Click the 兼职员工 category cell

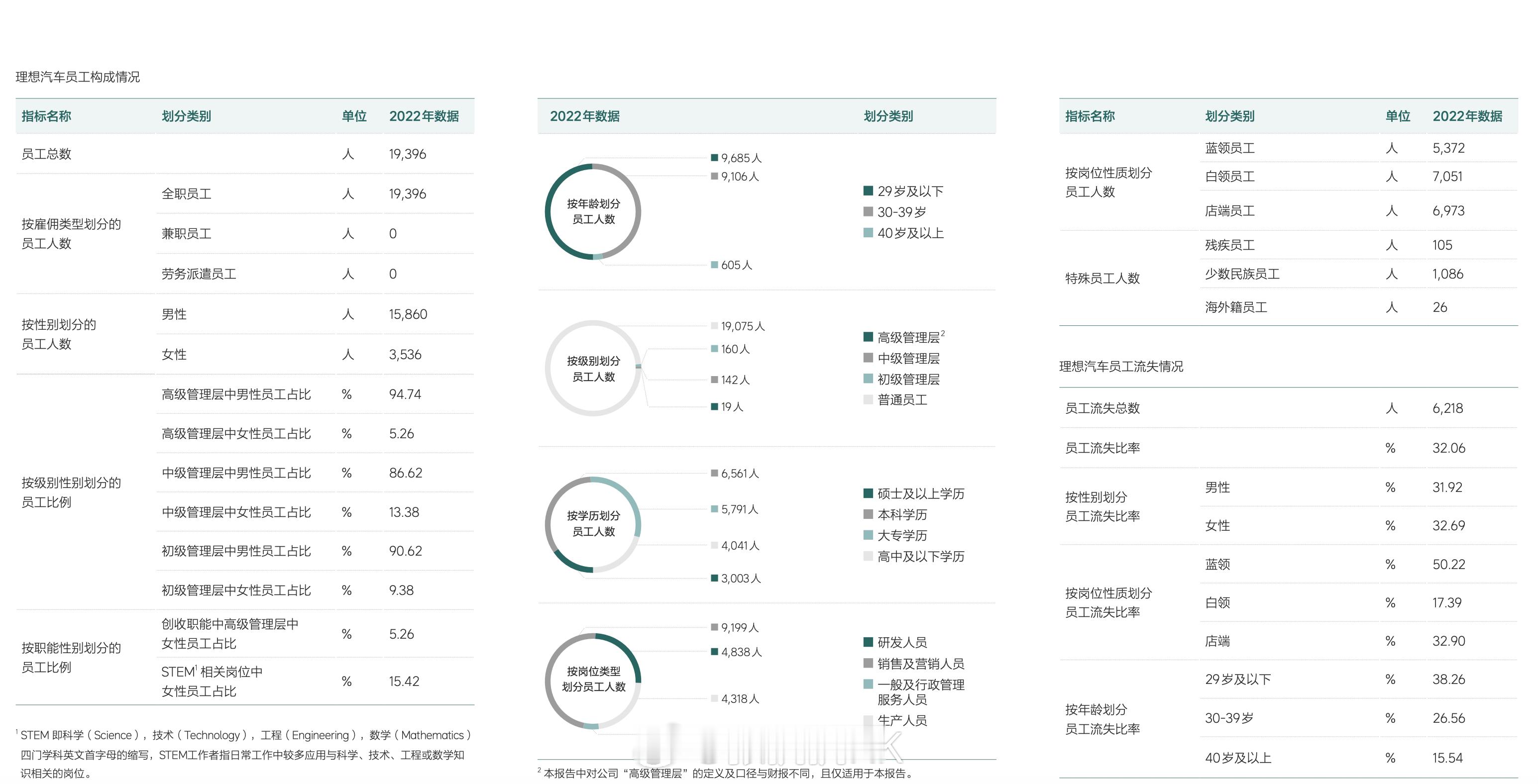pyautogui.click(x=186, y=233)
